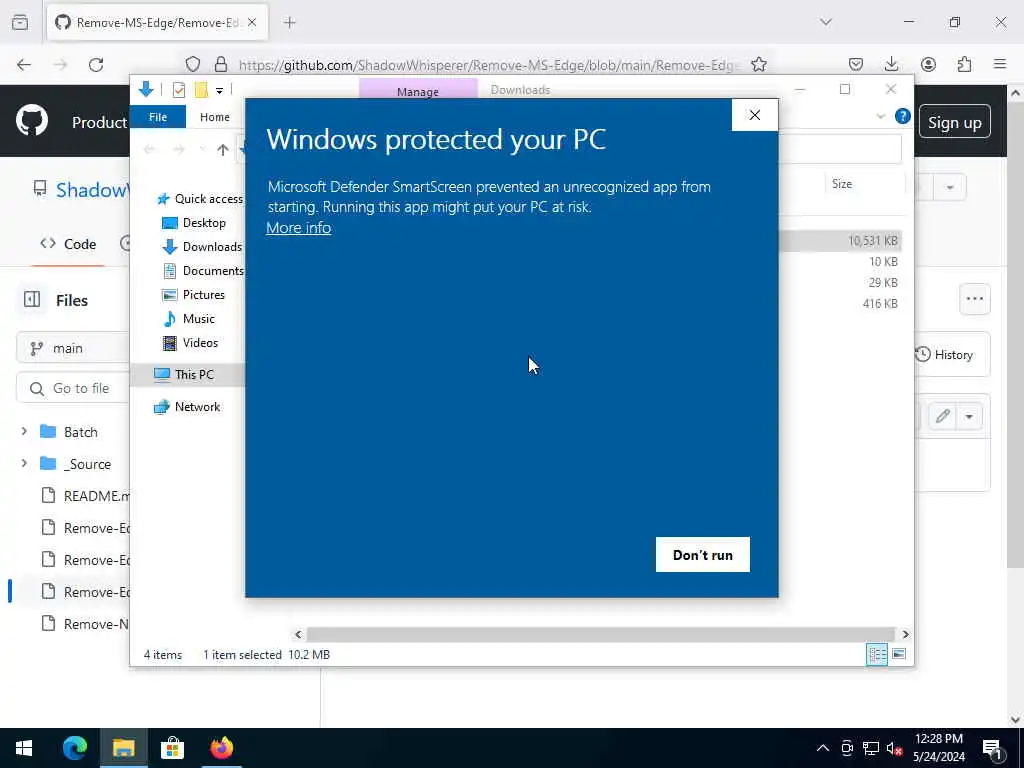Click the GitHub logo
Image resolution: width=1024 pixels, height=768 pixels.
pyautogui.click(x=32, y=121)
